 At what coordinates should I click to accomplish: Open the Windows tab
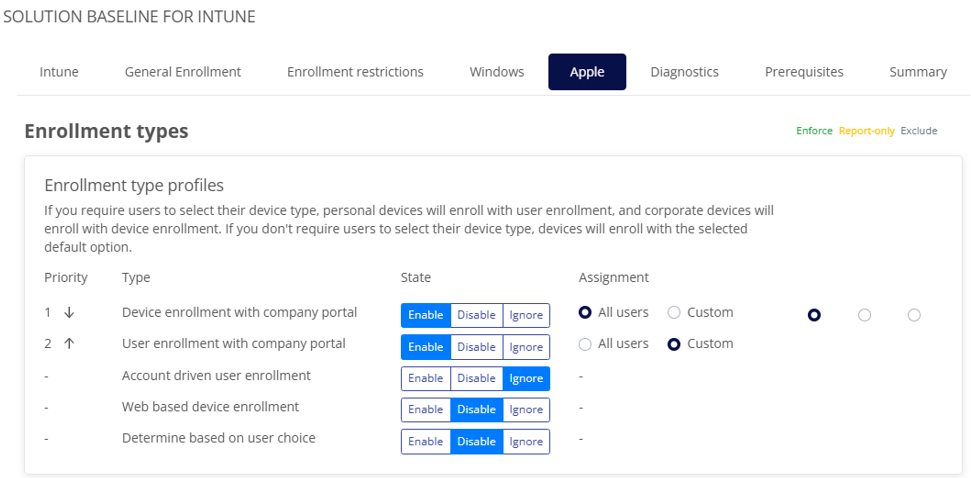[497, 72]
